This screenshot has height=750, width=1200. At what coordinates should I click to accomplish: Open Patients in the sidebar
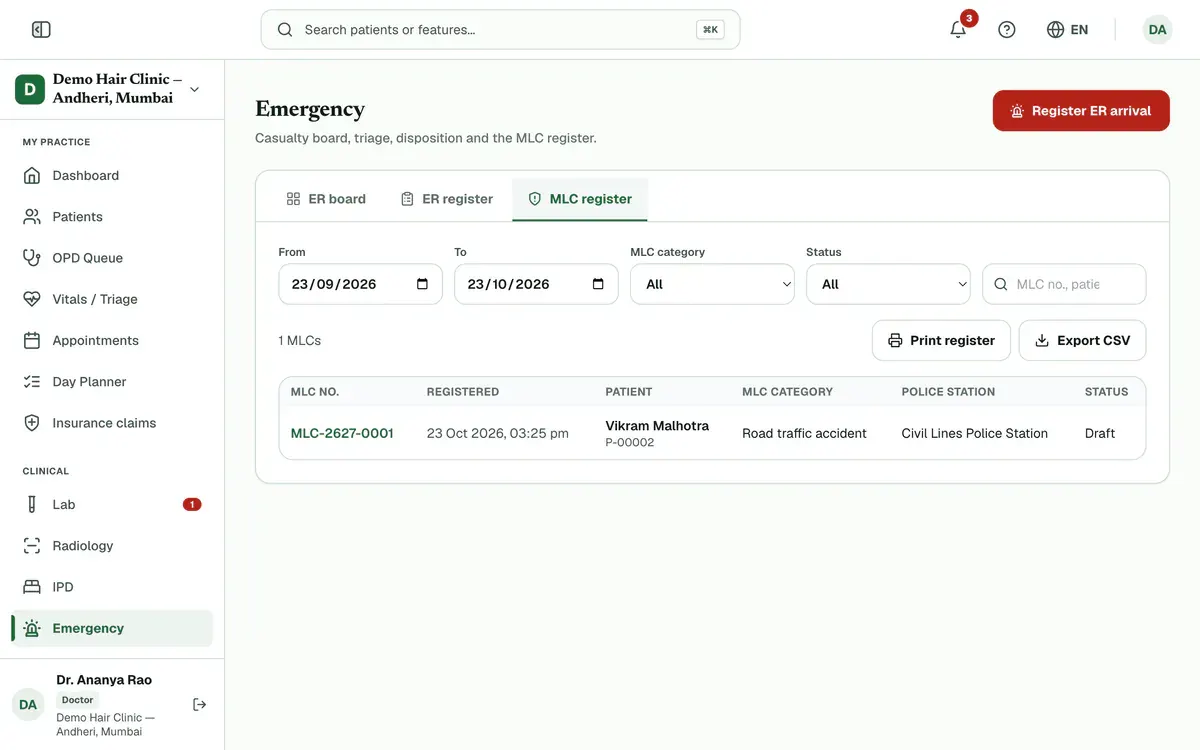pyautogui.click(x=112, y=216)
